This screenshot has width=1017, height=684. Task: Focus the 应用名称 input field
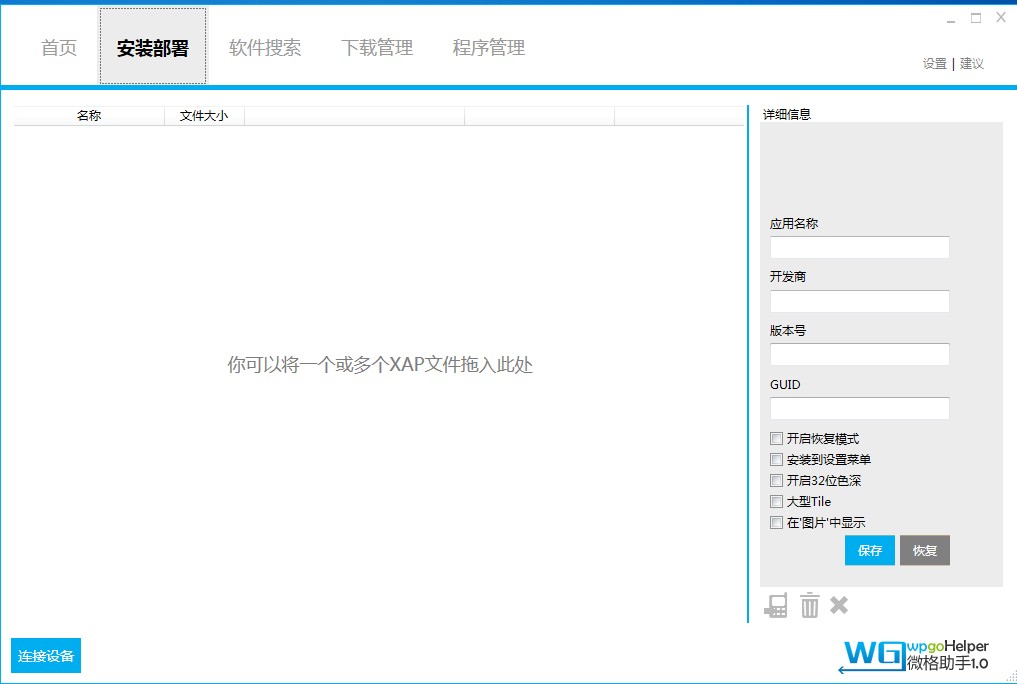(x=859, y=247)
